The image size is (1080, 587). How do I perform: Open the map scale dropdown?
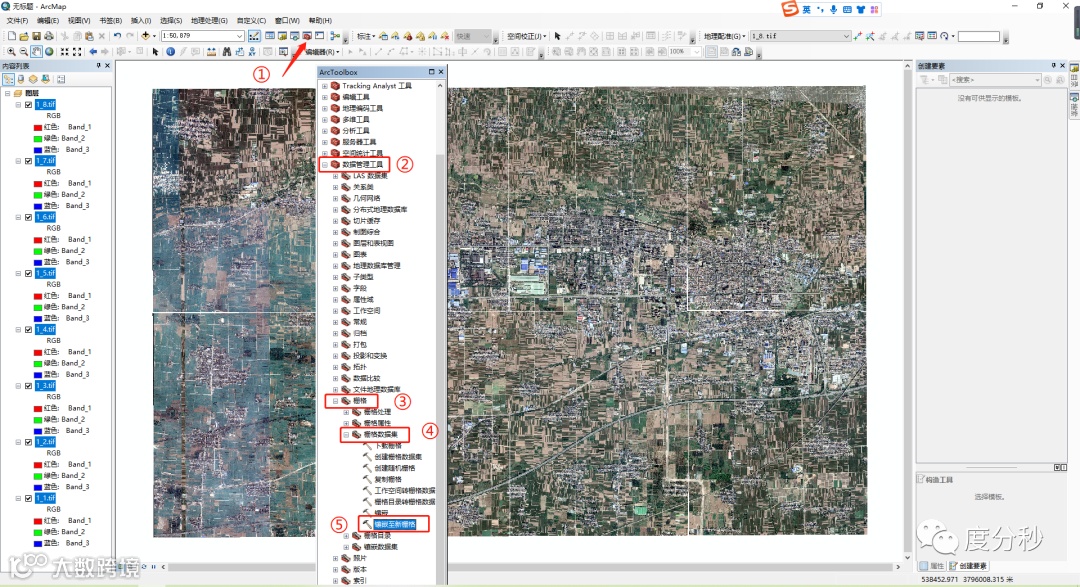tap(240, 36)
